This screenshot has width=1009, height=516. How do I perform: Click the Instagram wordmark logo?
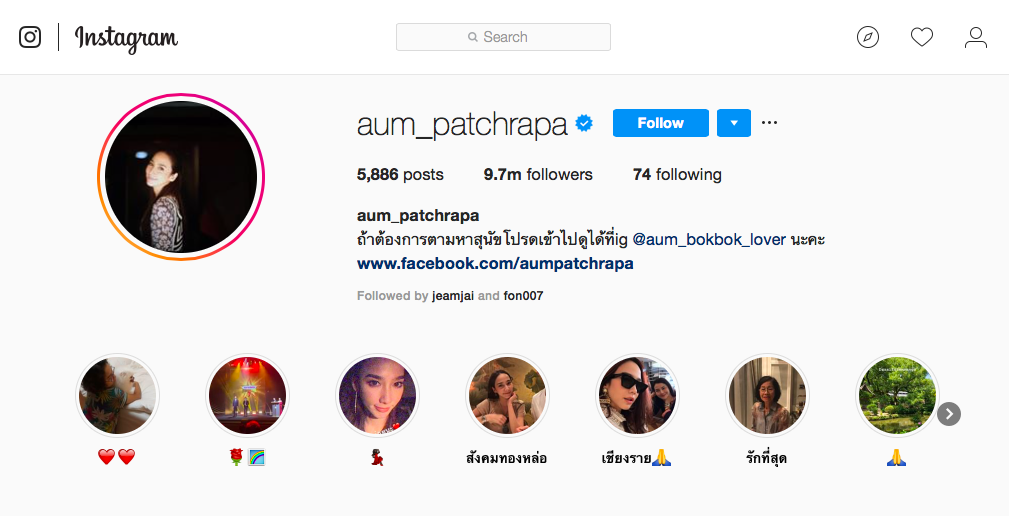point(126,39)
